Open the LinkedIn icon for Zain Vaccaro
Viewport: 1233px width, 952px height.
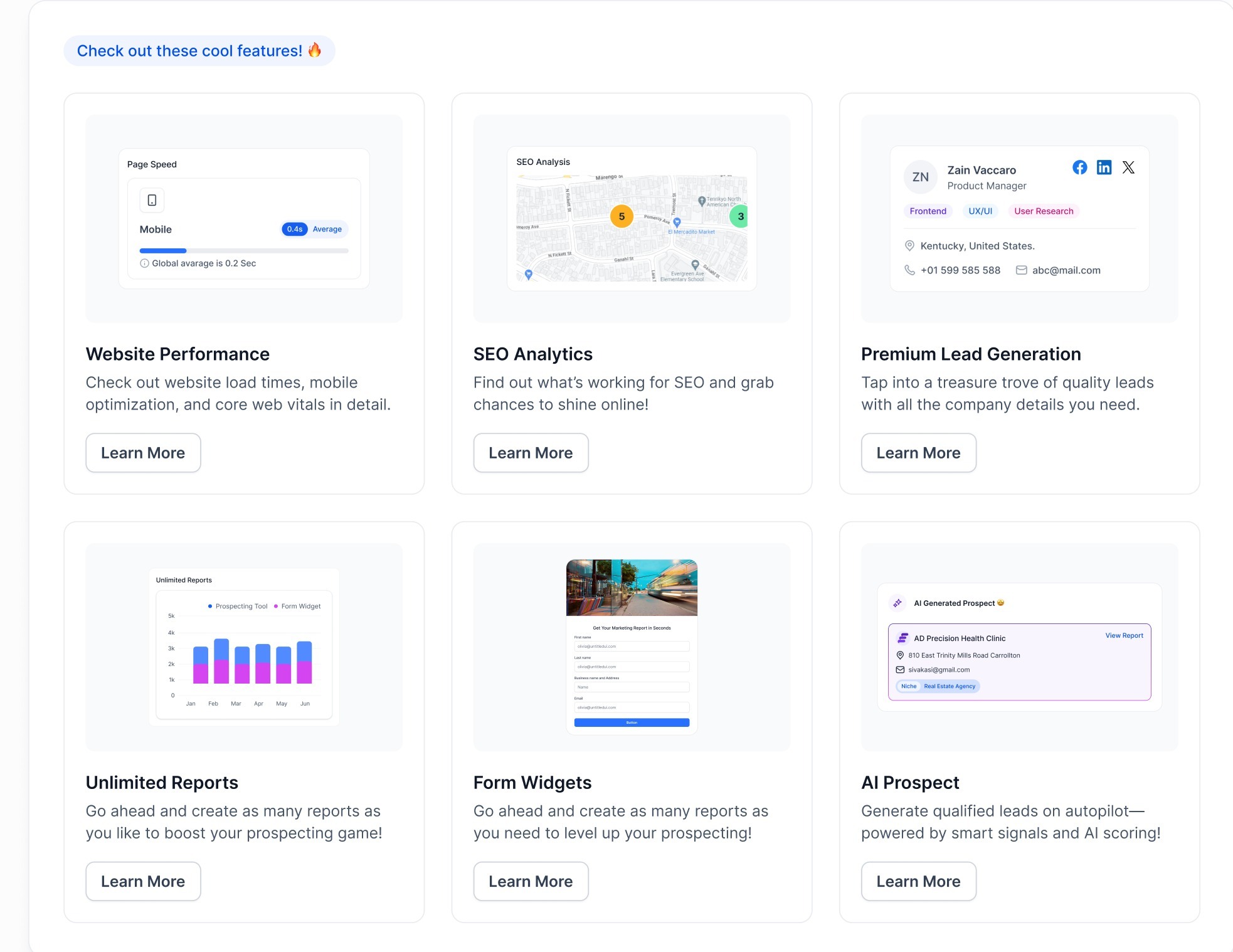click(1104, 167)
